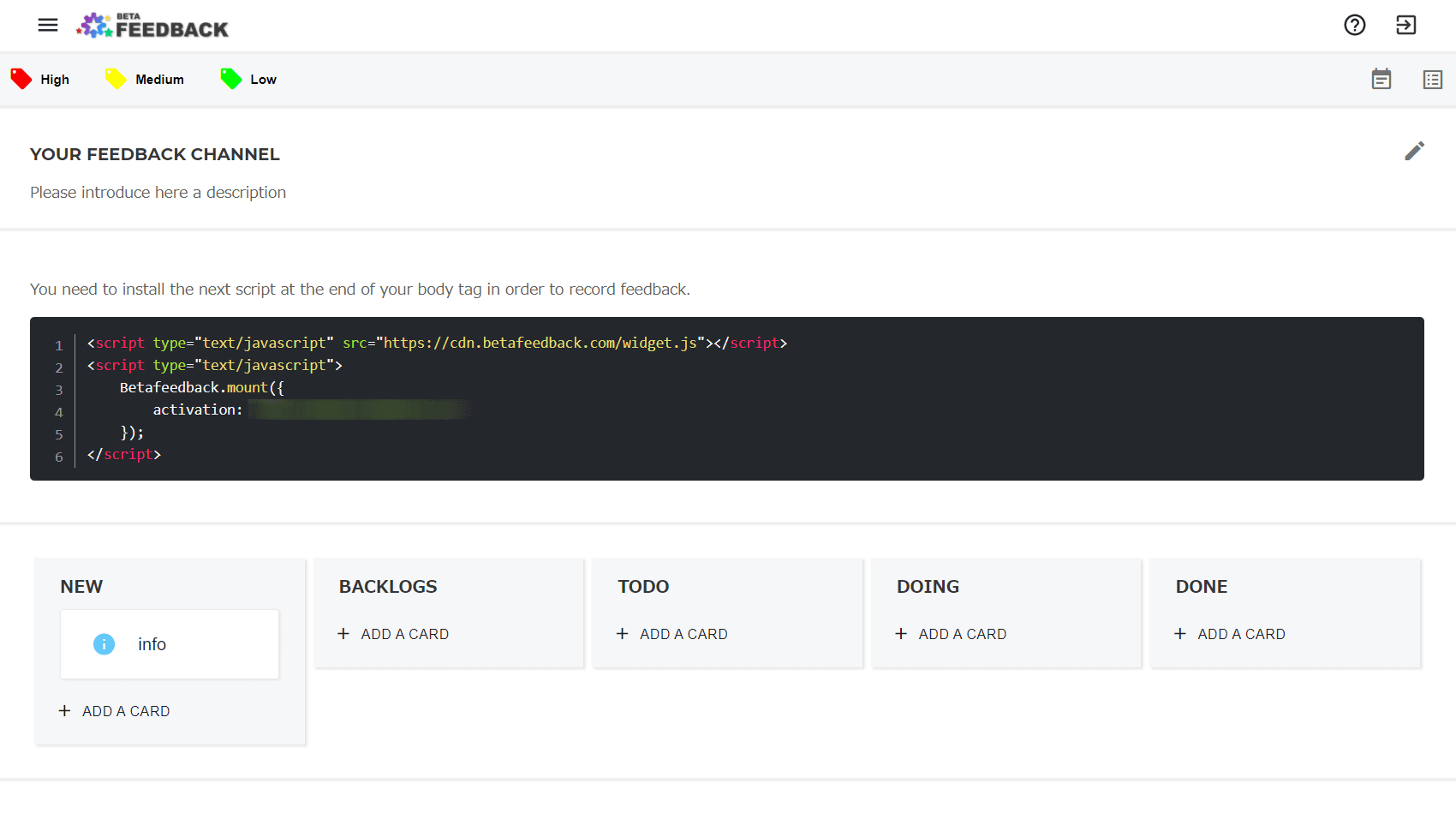This screenshot has width=1456, height=819.
Task: Click the NEW column header
Action: coord(81,587)
